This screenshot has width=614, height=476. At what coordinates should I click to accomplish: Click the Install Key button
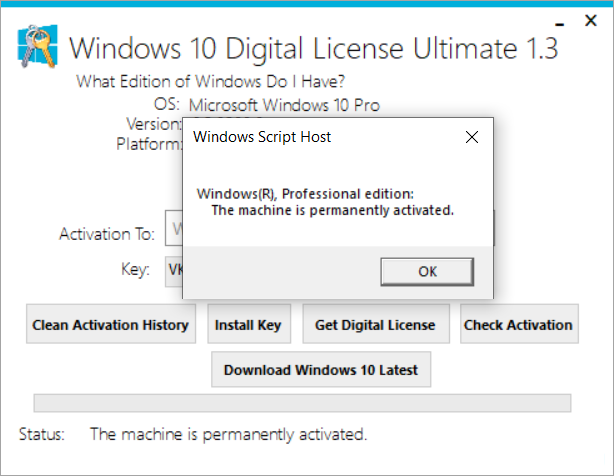[249, 324]
